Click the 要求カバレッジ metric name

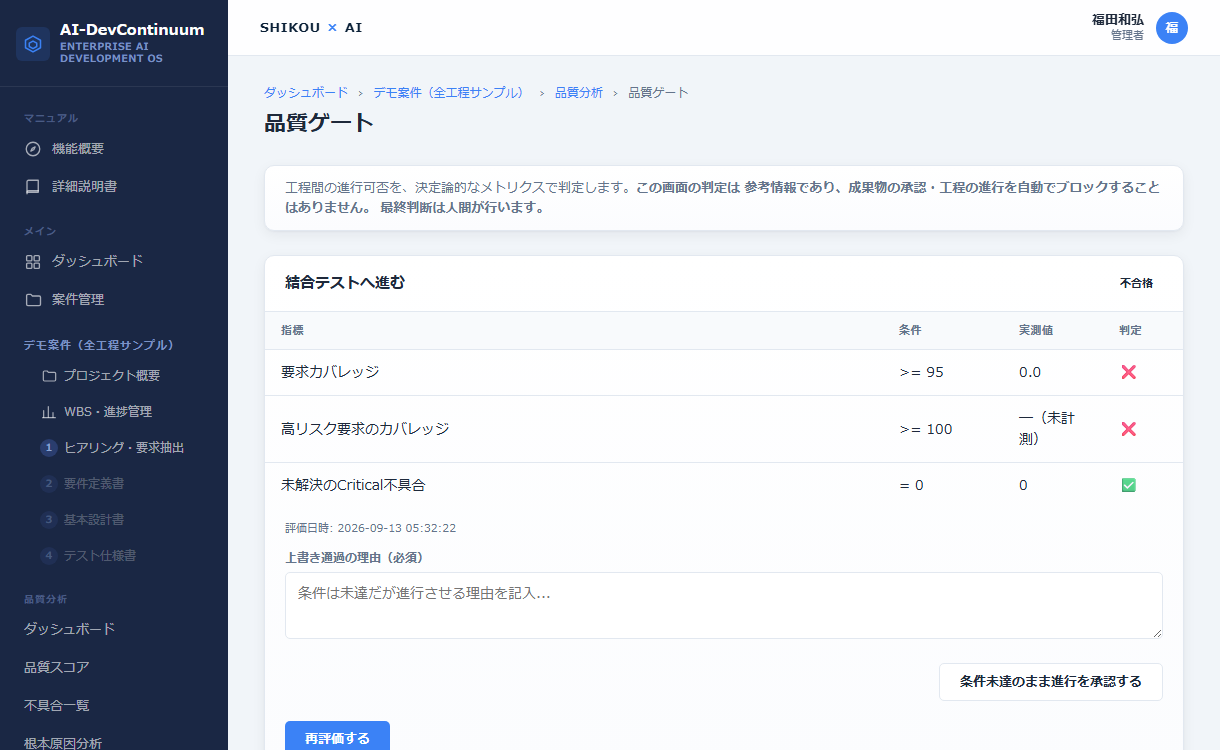click(x=330, y=372)
